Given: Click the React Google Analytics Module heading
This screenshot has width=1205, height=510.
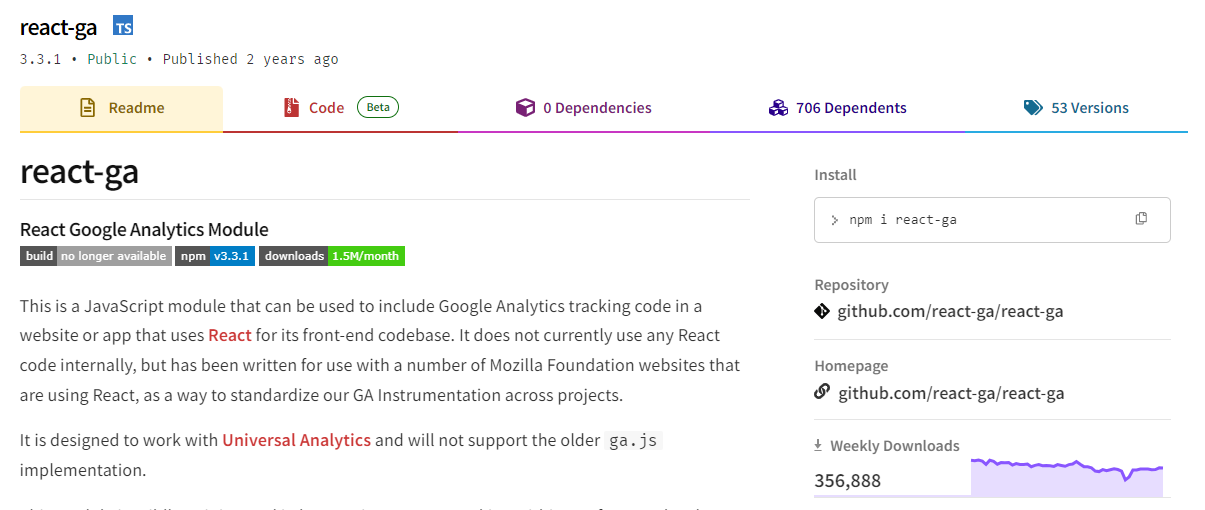Looking at the screenshot, I should (144, 229).
